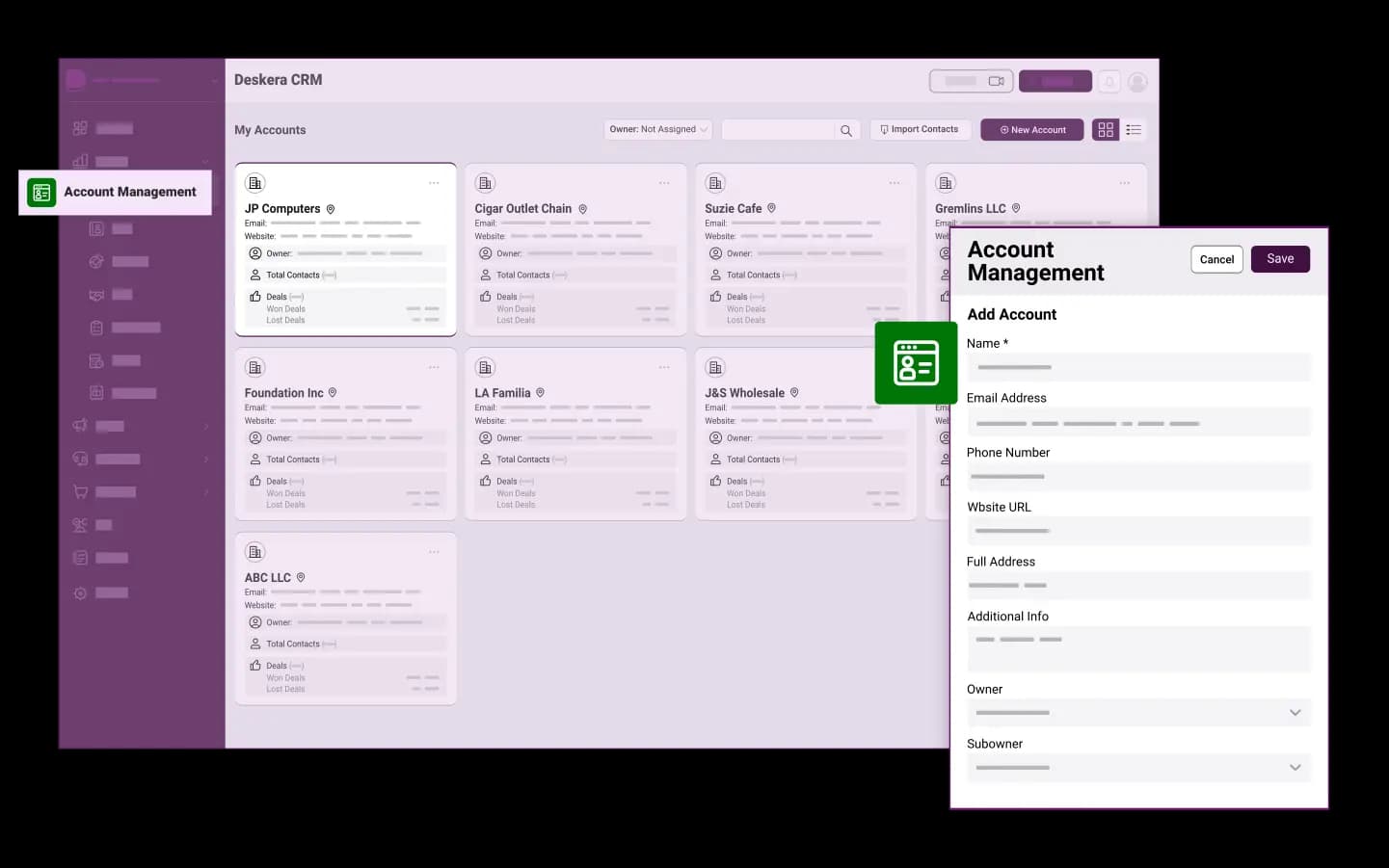The height and width of the screenshot is (868, 1389).
Task: Click the Cigar Outlet Chain building icon
Action: click(x=485, y=183)
